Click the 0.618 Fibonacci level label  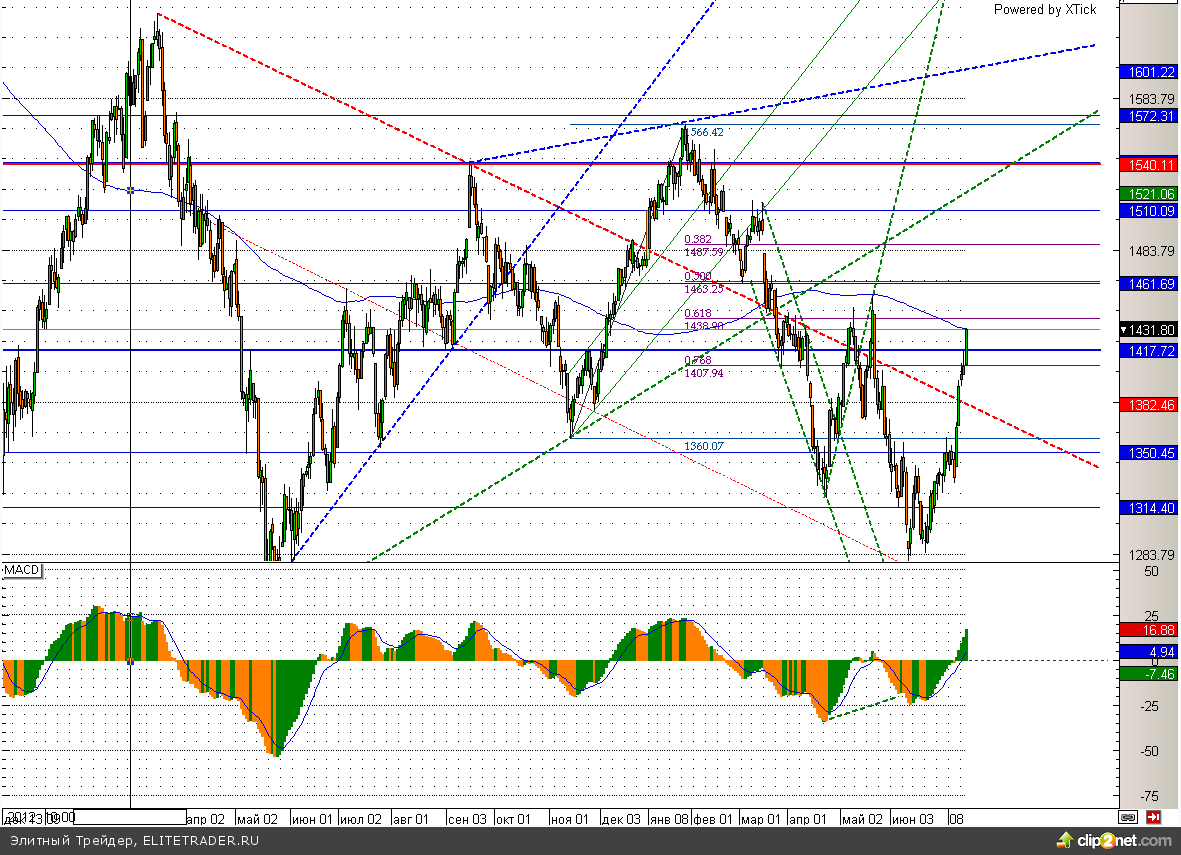point(697,314)
